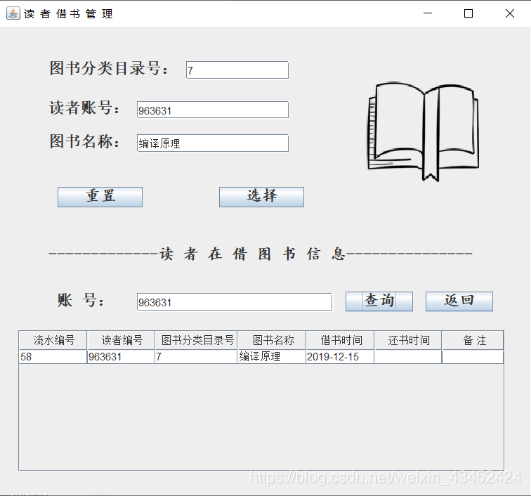This screenshot has width=531, height=496.
Task: Click the open book illustration
Action: (x=423, y=131)
